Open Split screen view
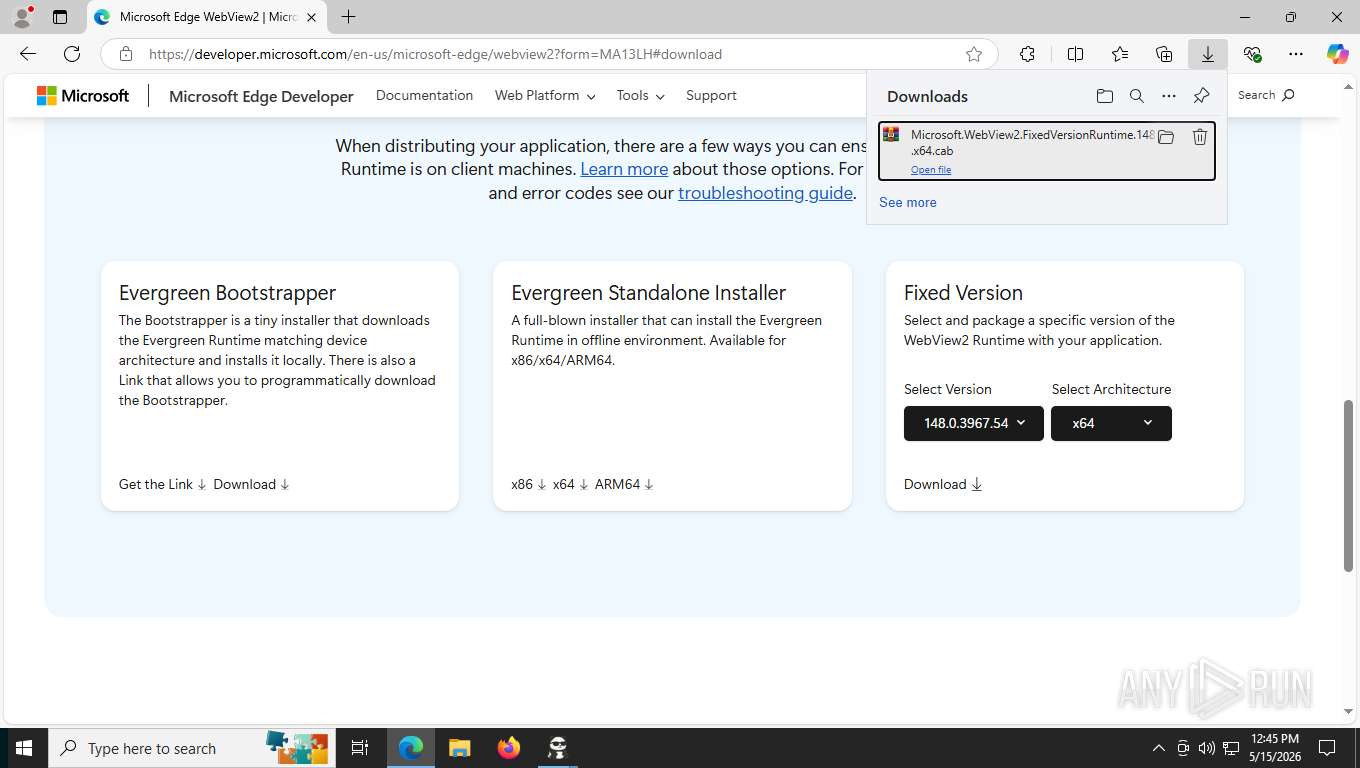This screenshot has width=1360, height=768. (x=1075, y=54)
